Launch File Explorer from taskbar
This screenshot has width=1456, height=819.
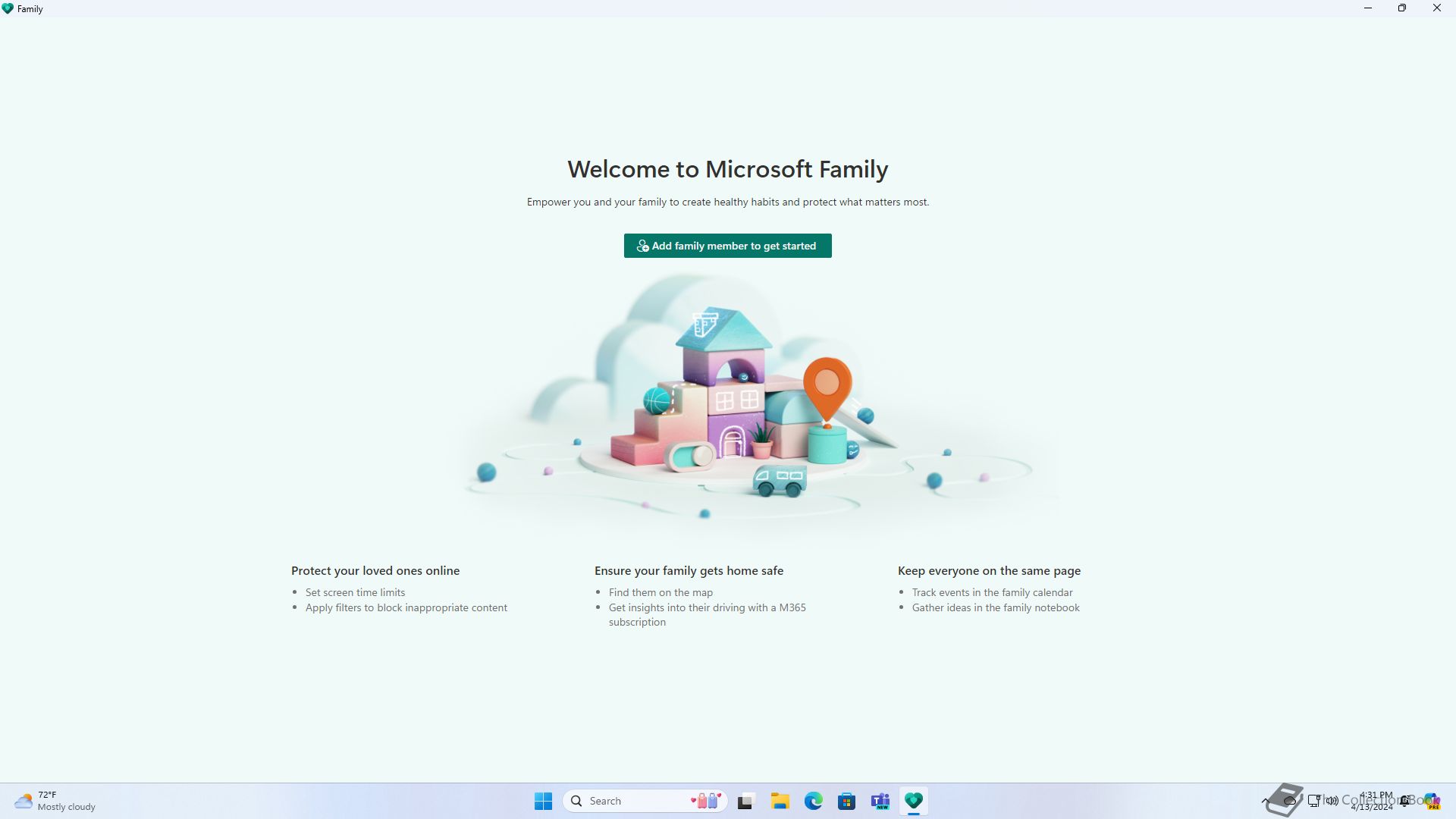click(780, 801)
